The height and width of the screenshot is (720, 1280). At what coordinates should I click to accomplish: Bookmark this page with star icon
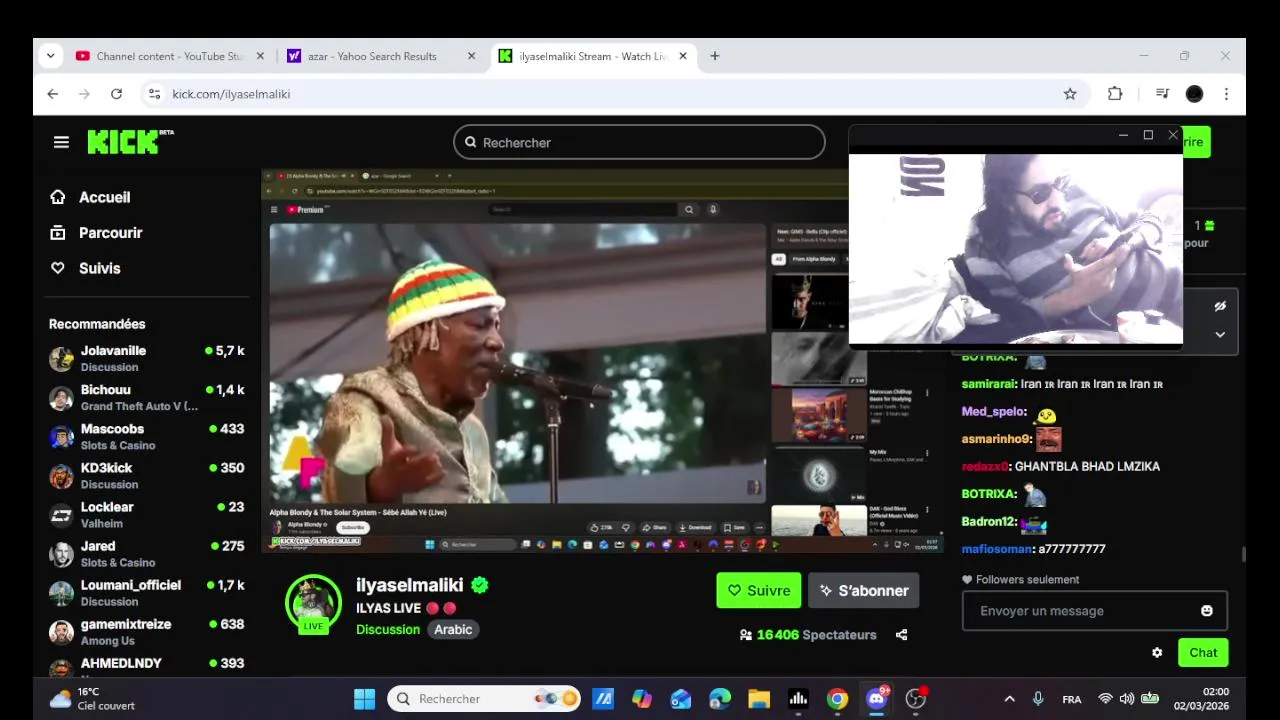pyautogui.click(x=1070, y=94)
